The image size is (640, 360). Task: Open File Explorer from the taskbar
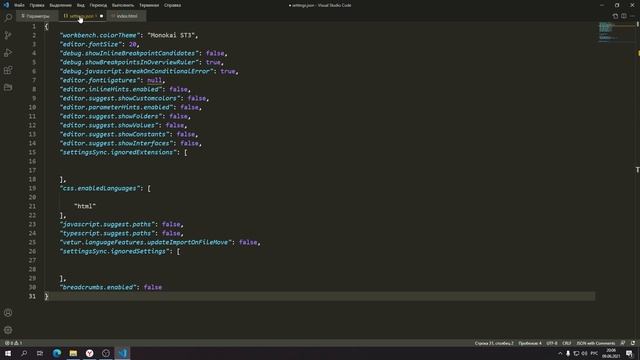(x=73, y=353)
